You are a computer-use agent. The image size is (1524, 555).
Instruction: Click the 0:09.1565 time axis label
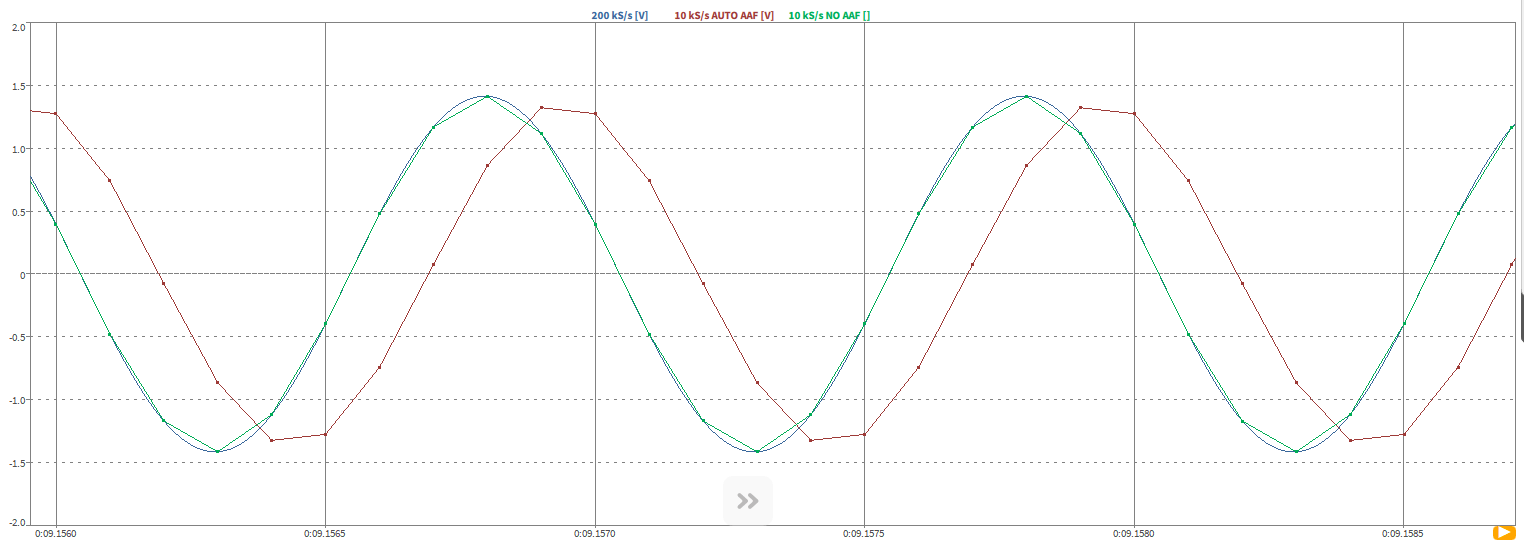[x=325, y=534]
